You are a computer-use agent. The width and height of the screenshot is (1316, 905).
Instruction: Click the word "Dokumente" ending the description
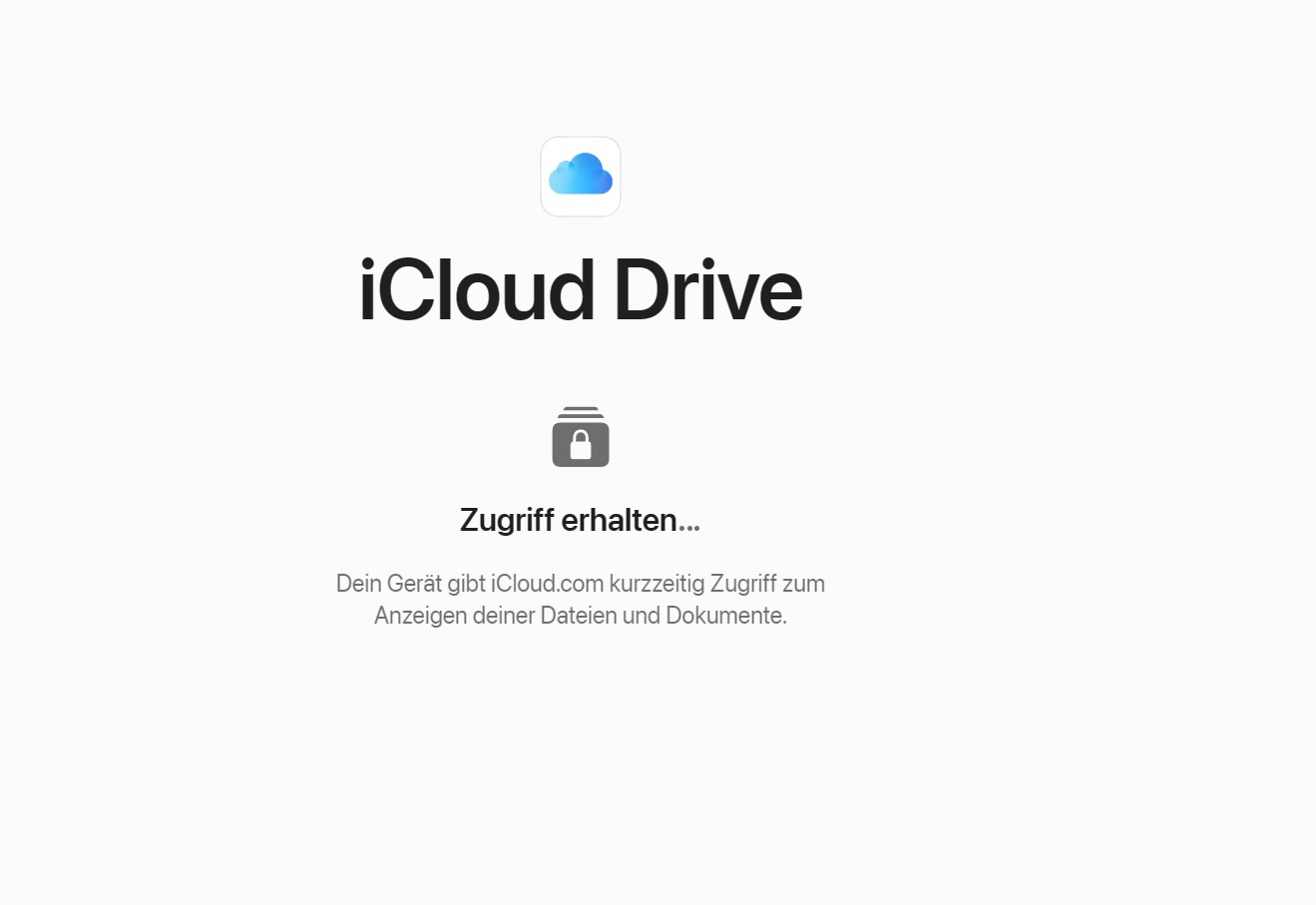tap(724, 616)
